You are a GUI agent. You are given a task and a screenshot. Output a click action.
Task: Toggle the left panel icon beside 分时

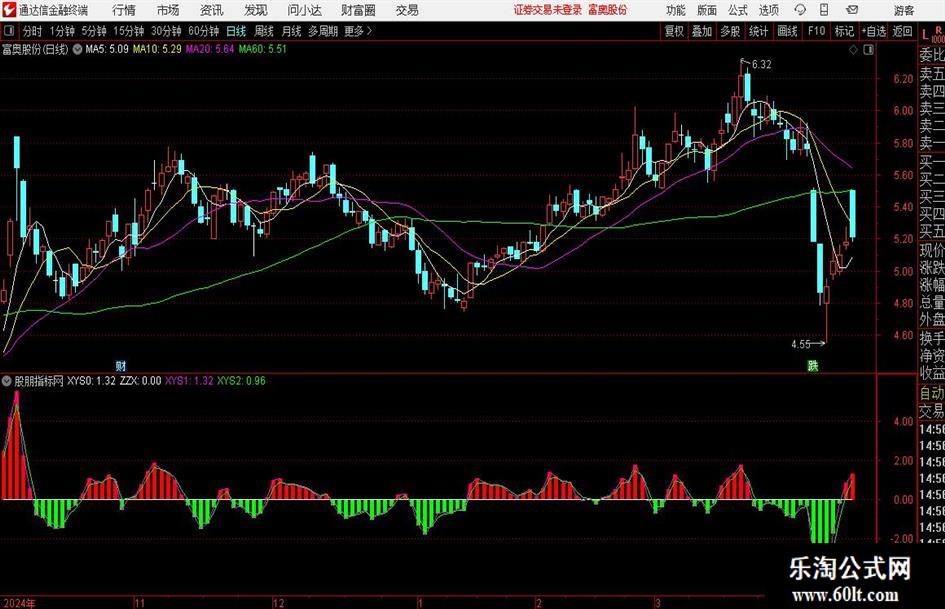8,31
